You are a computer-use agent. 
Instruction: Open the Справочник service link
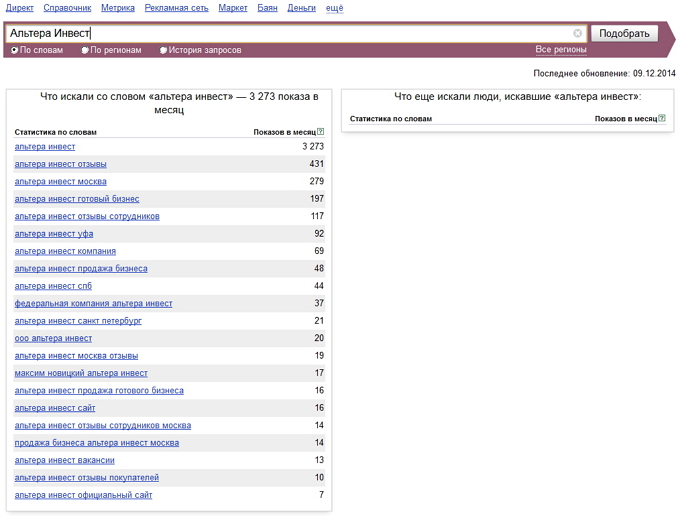[67, 8]
